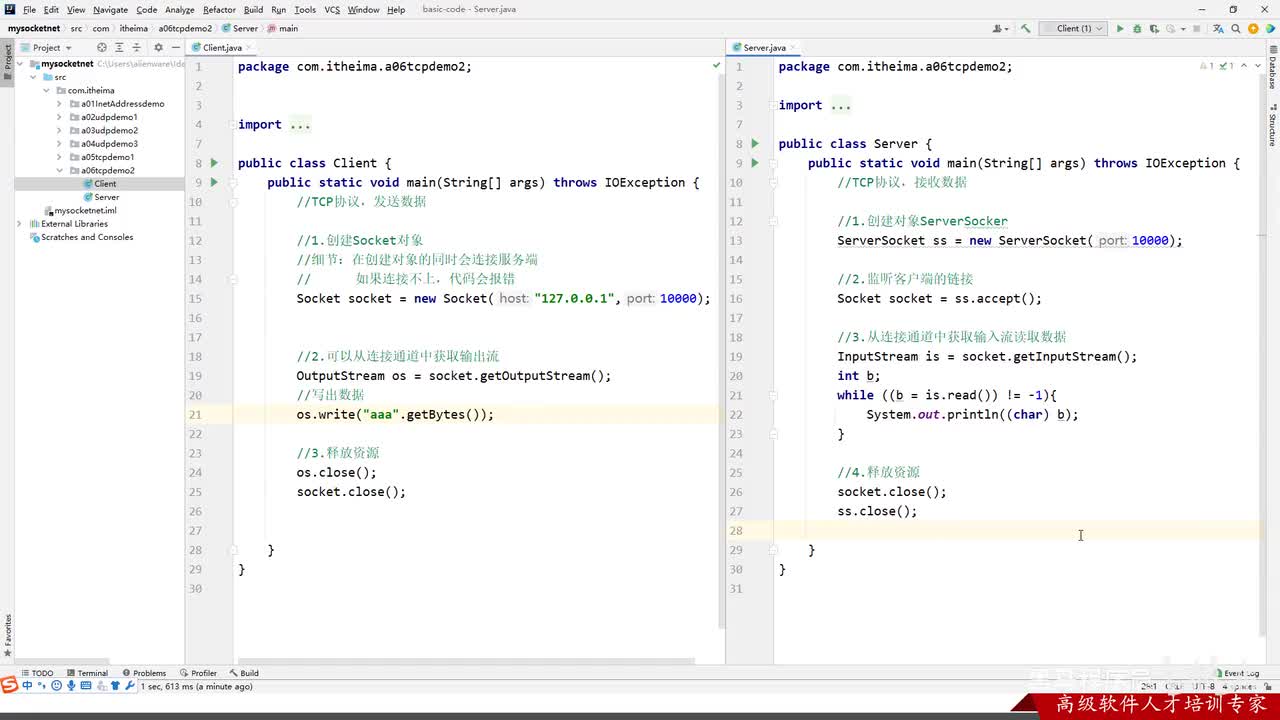Open the Client (1) run configuration dropdown
This screenshot has width=1280, height=720.
1079,29
